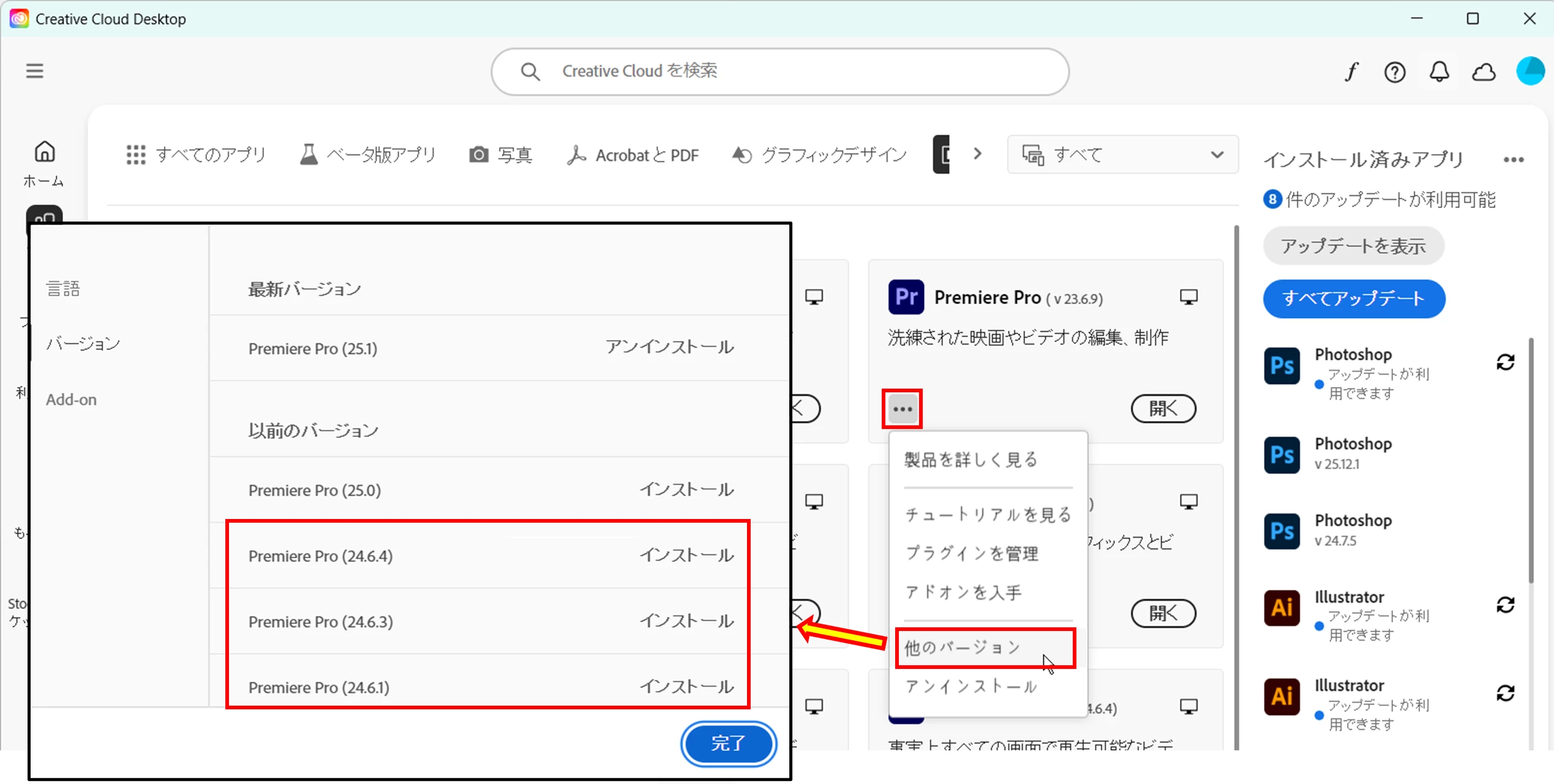This screenshot has width=1554, height=784.
Task: Open the hamburger menu icon
Action: 35,71
